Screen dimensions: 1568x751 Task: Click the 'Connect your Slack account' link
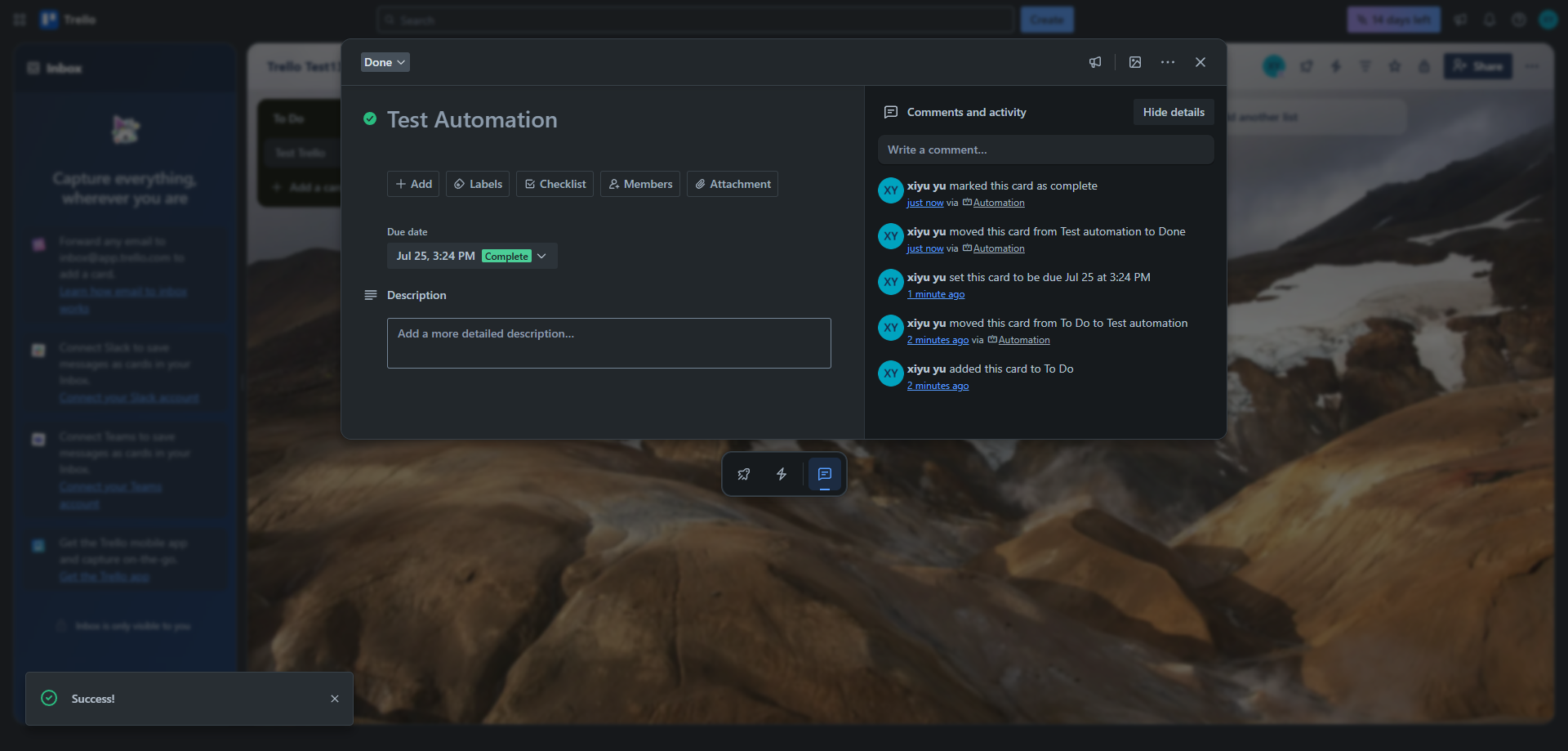pos(129,398)
